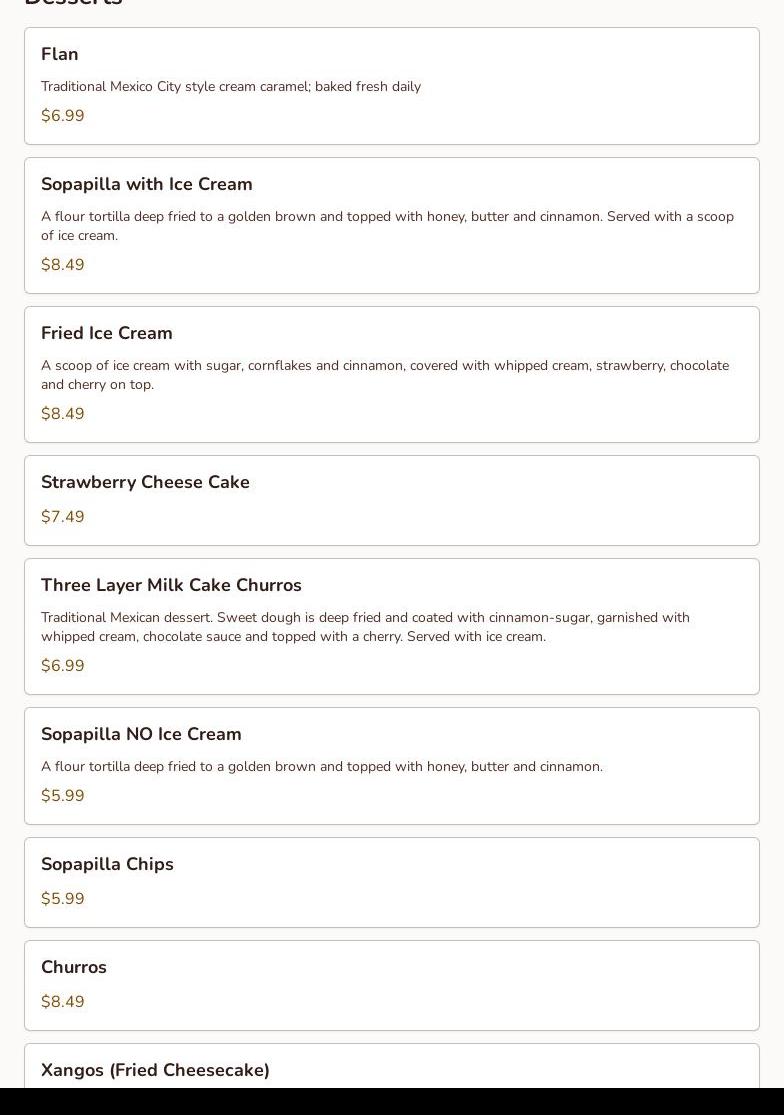Click the Milk Cake Churros $6.99 price
The image size is (784, 1115).
[x=63, y=666]
